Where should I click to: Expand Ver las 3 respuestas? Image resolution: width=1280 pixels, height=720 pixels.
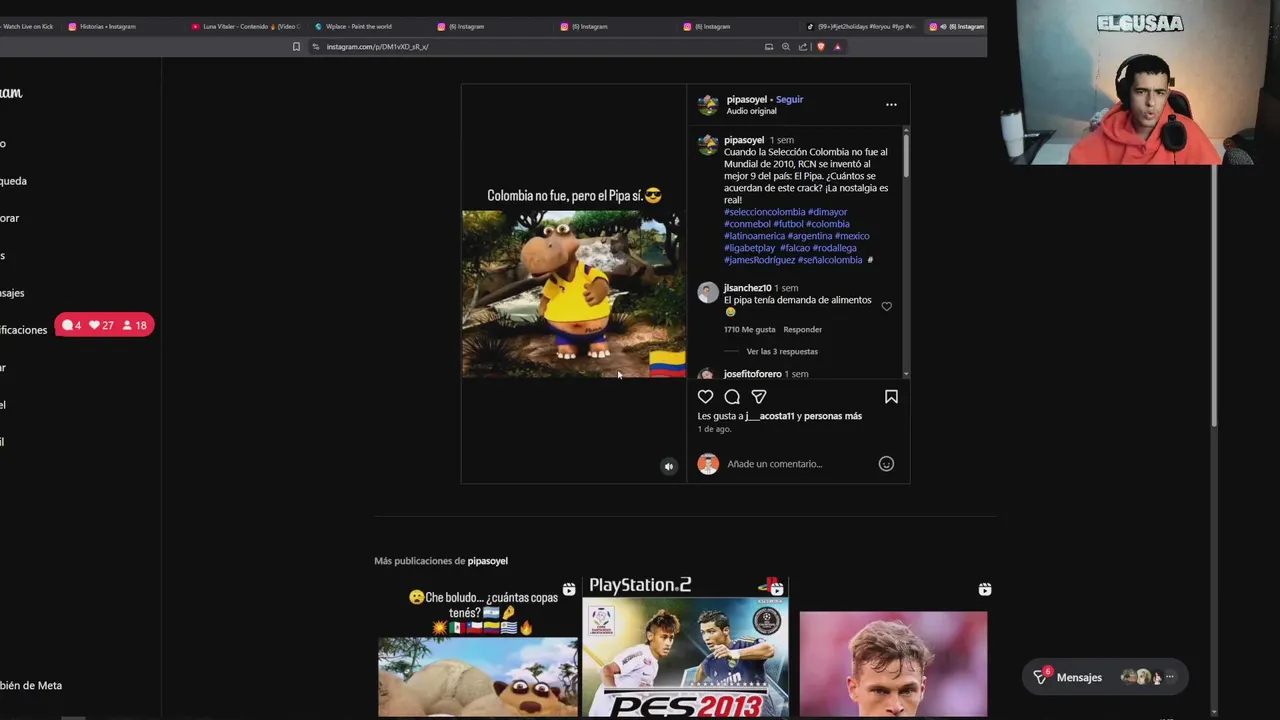click(782, 351)
